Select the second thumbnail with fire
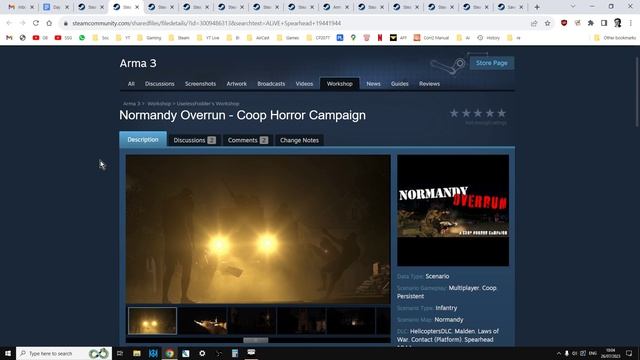The height and width of the screenshot is (360, 640). (203, 321)
